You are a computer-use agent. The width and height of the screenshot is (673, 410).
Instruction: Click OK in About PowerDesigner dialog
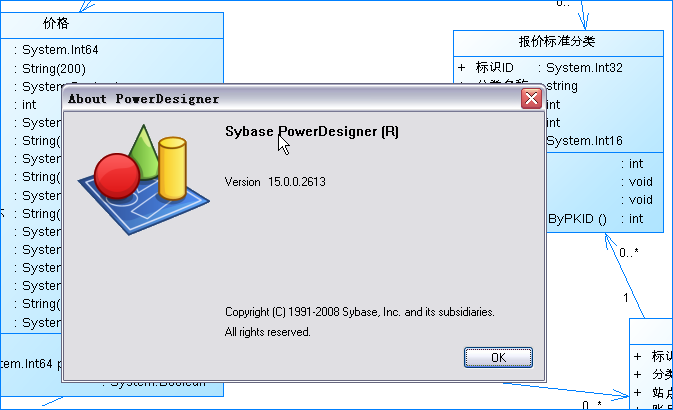tap(498, 357)
